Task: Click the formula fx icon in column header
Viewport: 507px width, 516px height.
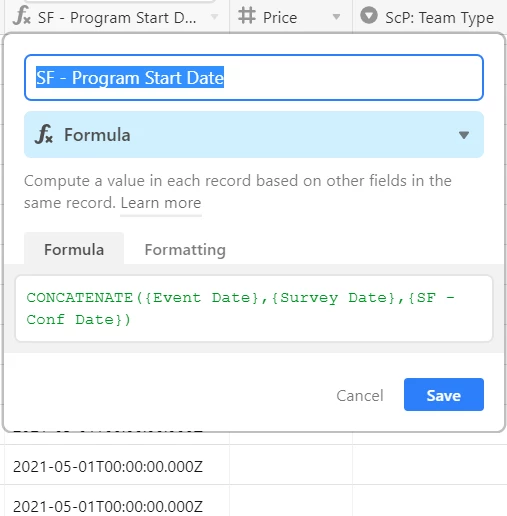Action: 22,16
